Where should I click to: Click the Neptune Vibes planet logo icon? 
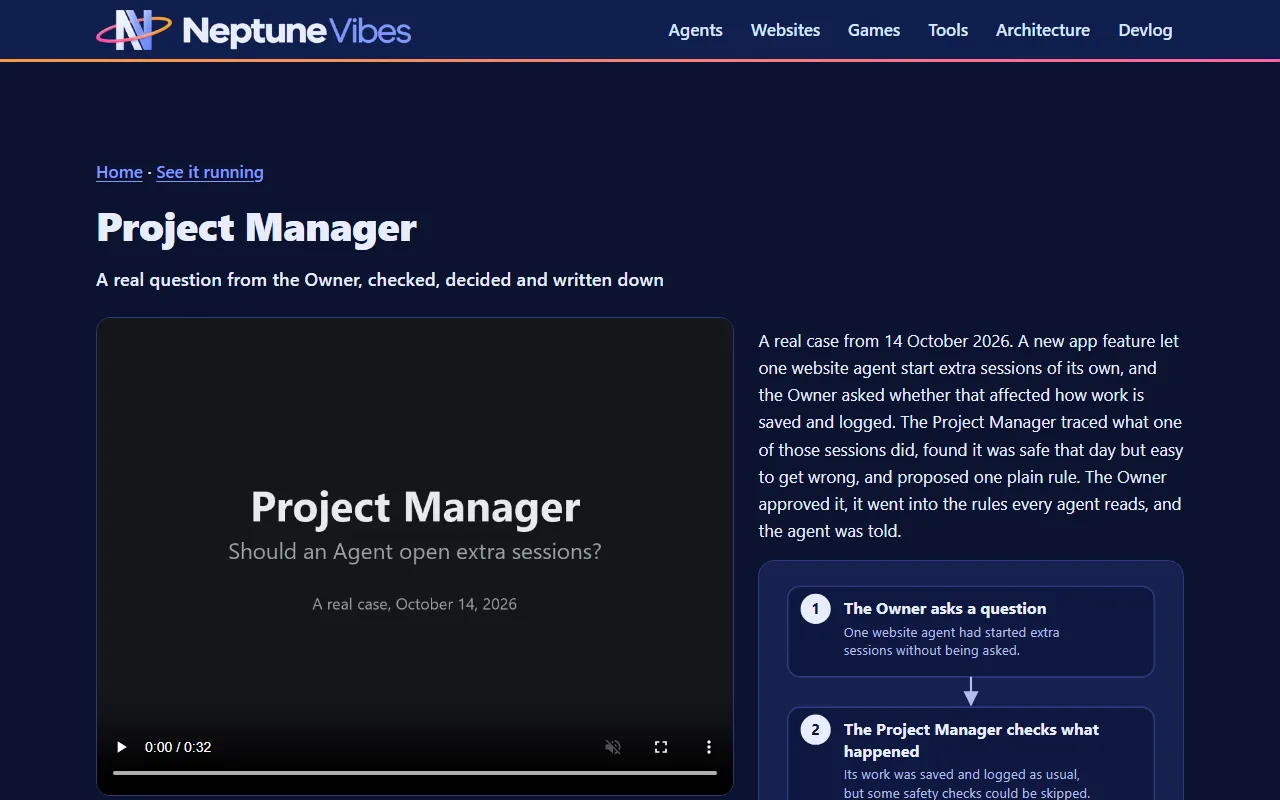[134, 30]
